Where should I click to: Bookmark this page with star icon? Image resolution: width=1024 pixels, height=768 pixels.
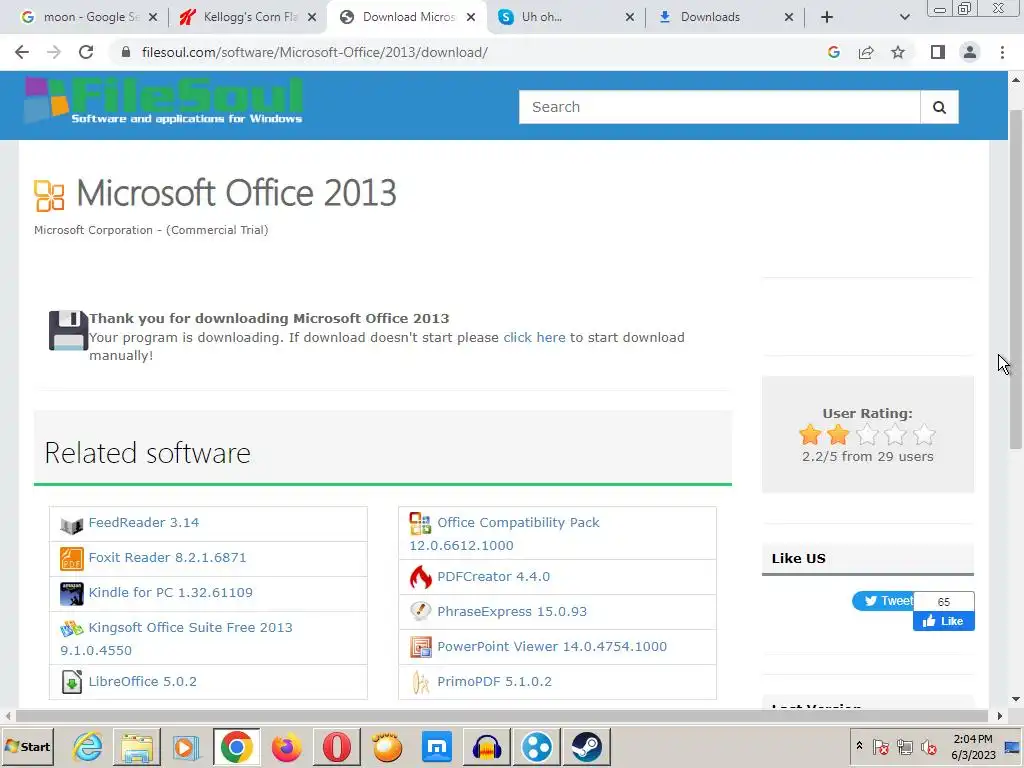[898, 52]
